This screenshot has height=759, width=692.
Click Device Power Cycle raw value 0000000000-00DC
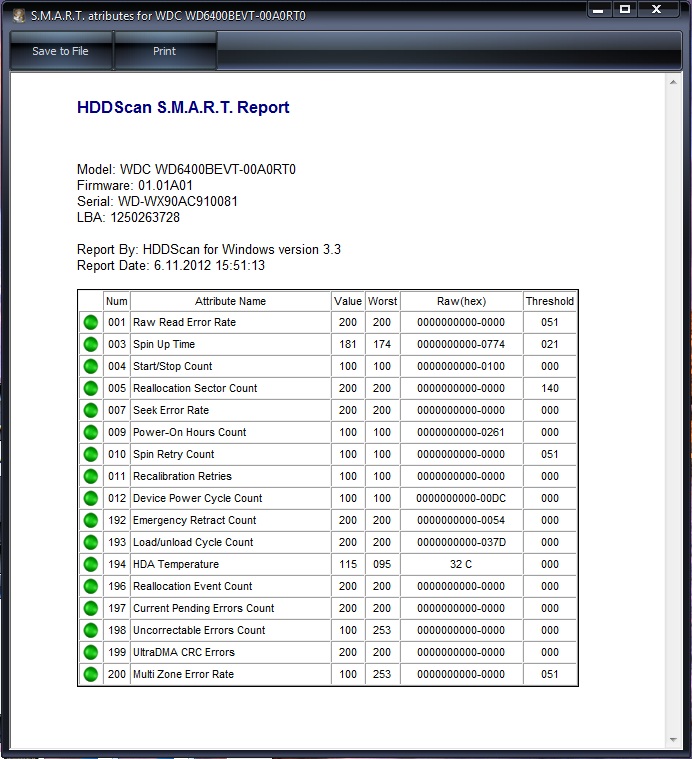[x=461, y=499]
